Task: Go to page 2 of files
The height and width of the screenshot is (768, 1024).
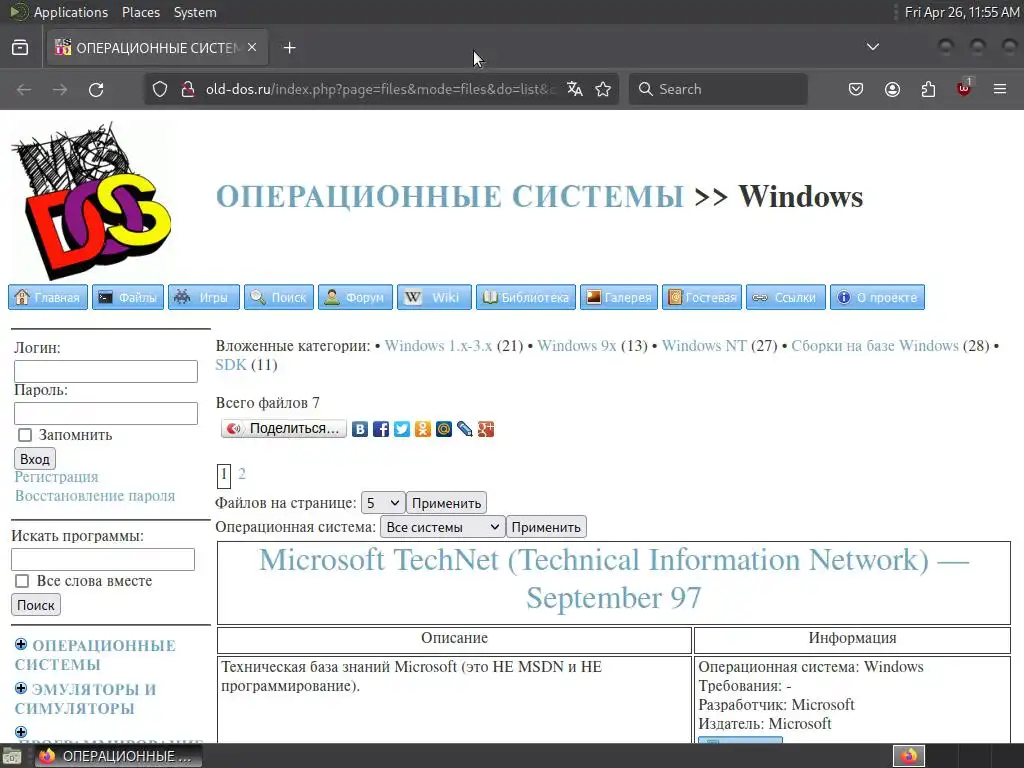Action: 242,473
